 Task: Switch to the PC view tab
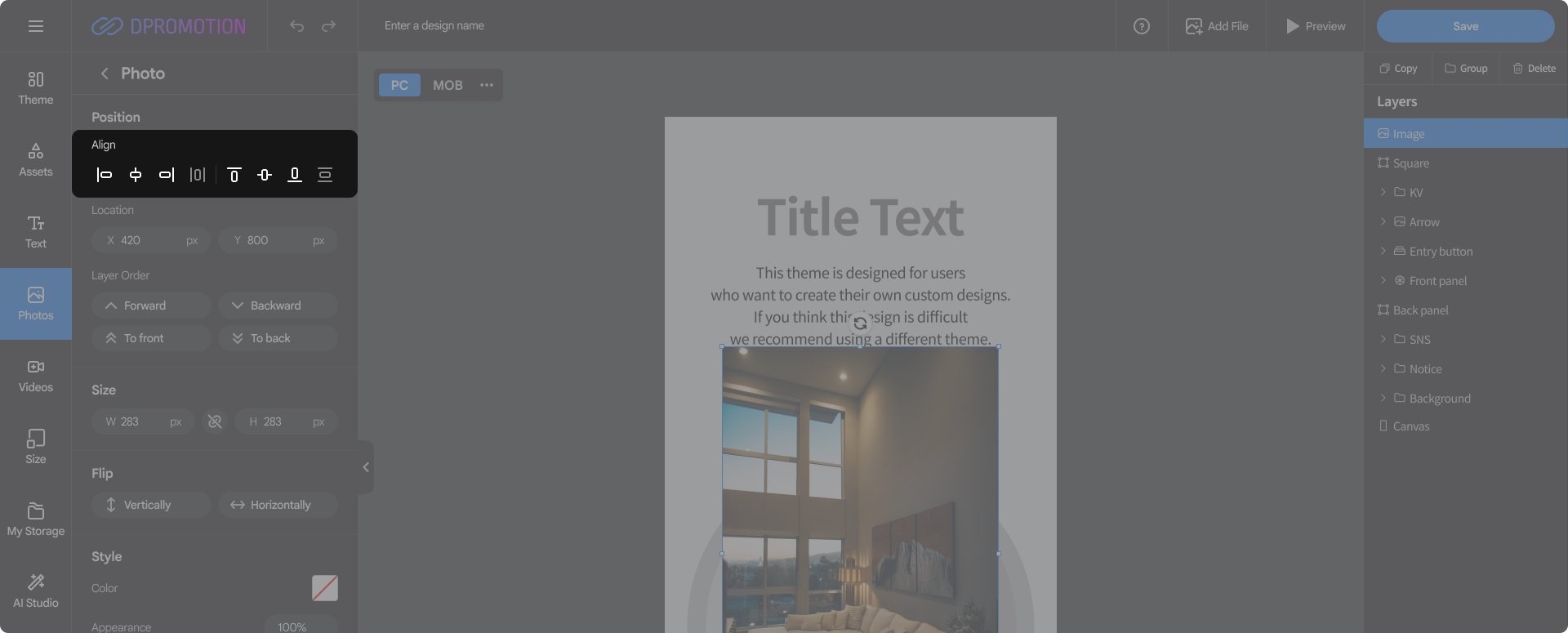(399, 85)
